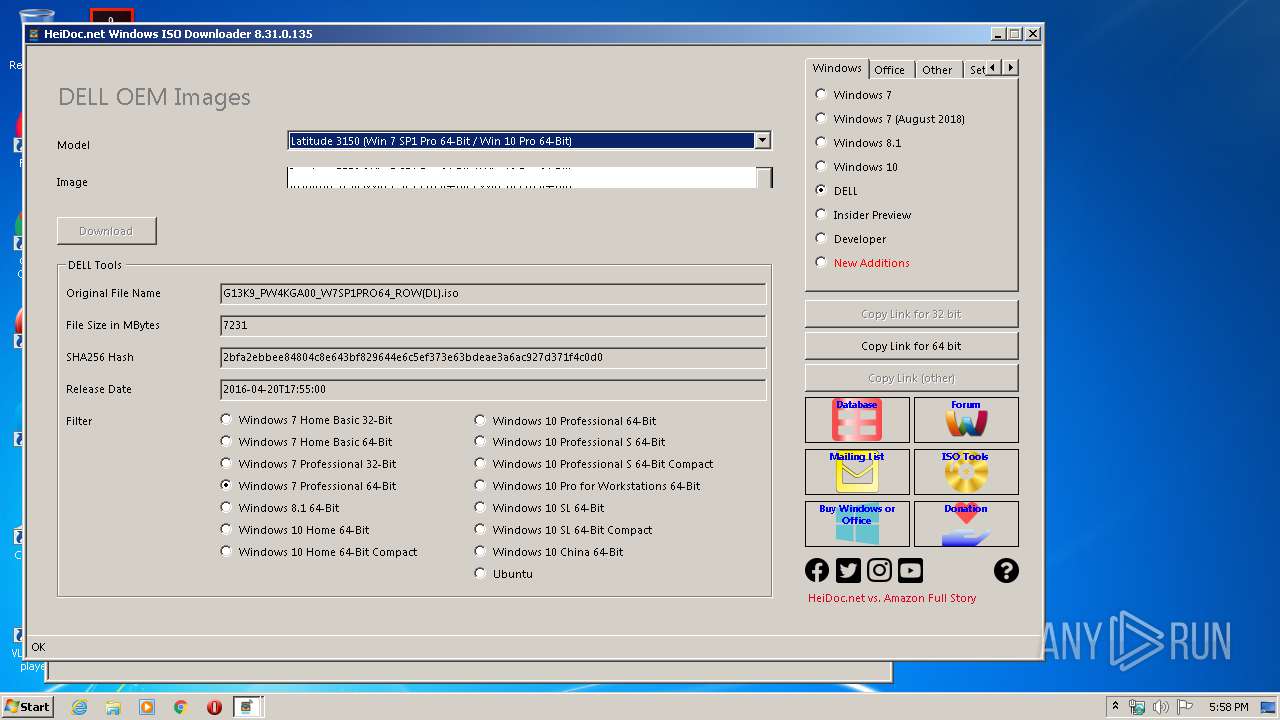Click the Original File Name field
The image size is (1280, 720).
click(493, 293)
